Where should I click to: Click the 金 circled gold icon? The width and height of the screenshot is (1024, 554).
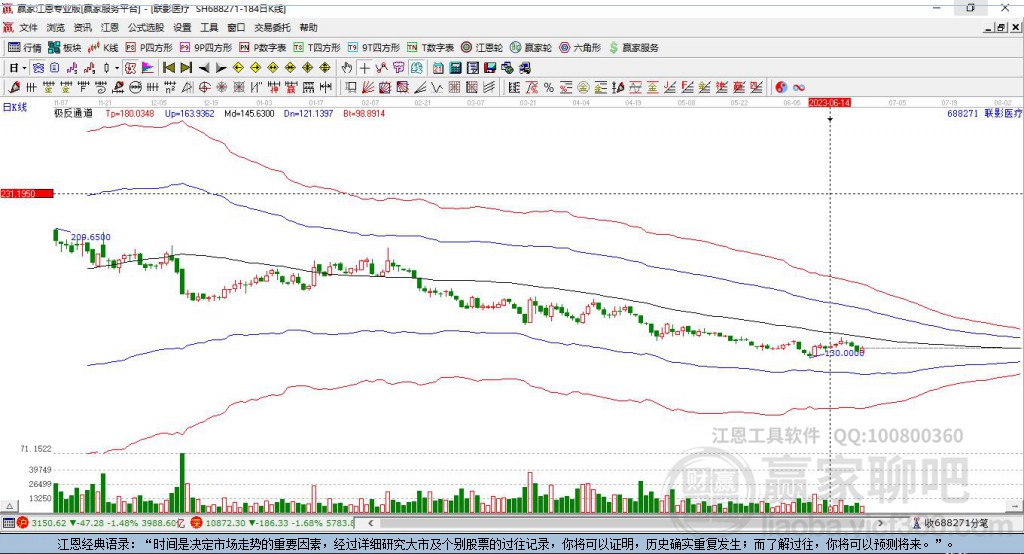coord(583,87)
